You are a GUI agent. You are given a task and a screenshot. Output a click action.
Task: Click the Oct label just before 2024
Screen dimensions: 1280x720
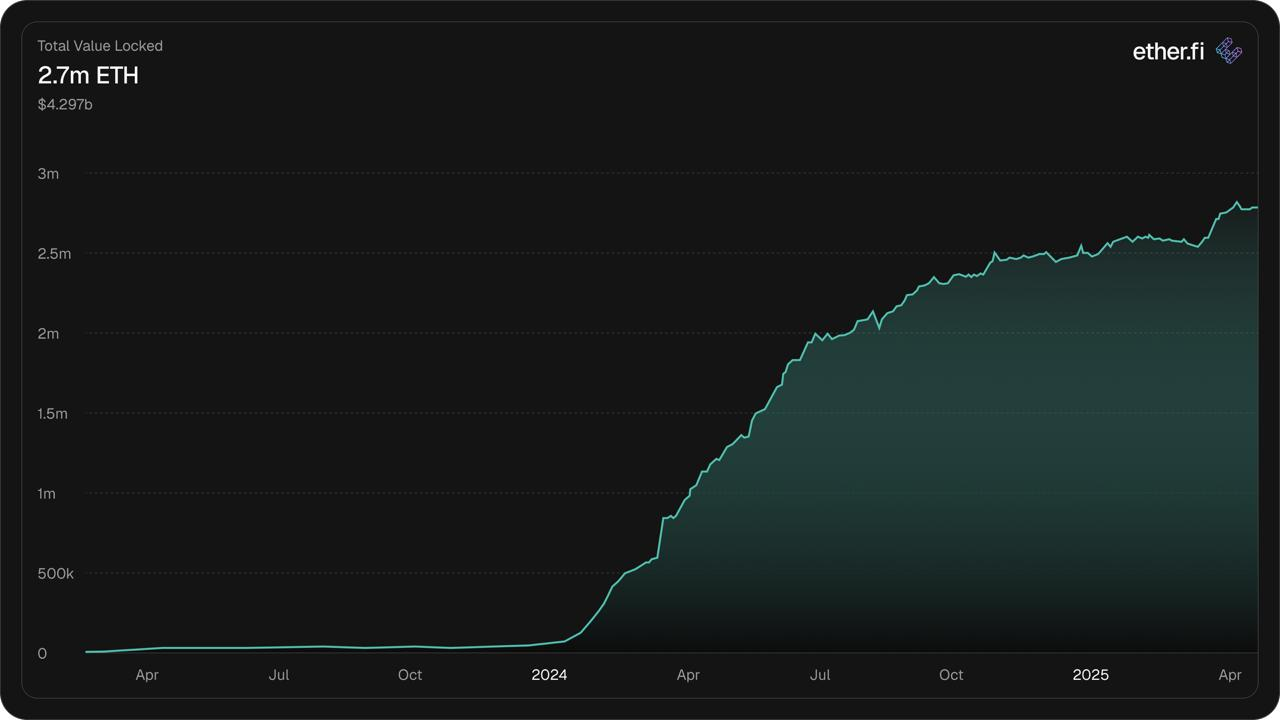(x=410, y=675)
